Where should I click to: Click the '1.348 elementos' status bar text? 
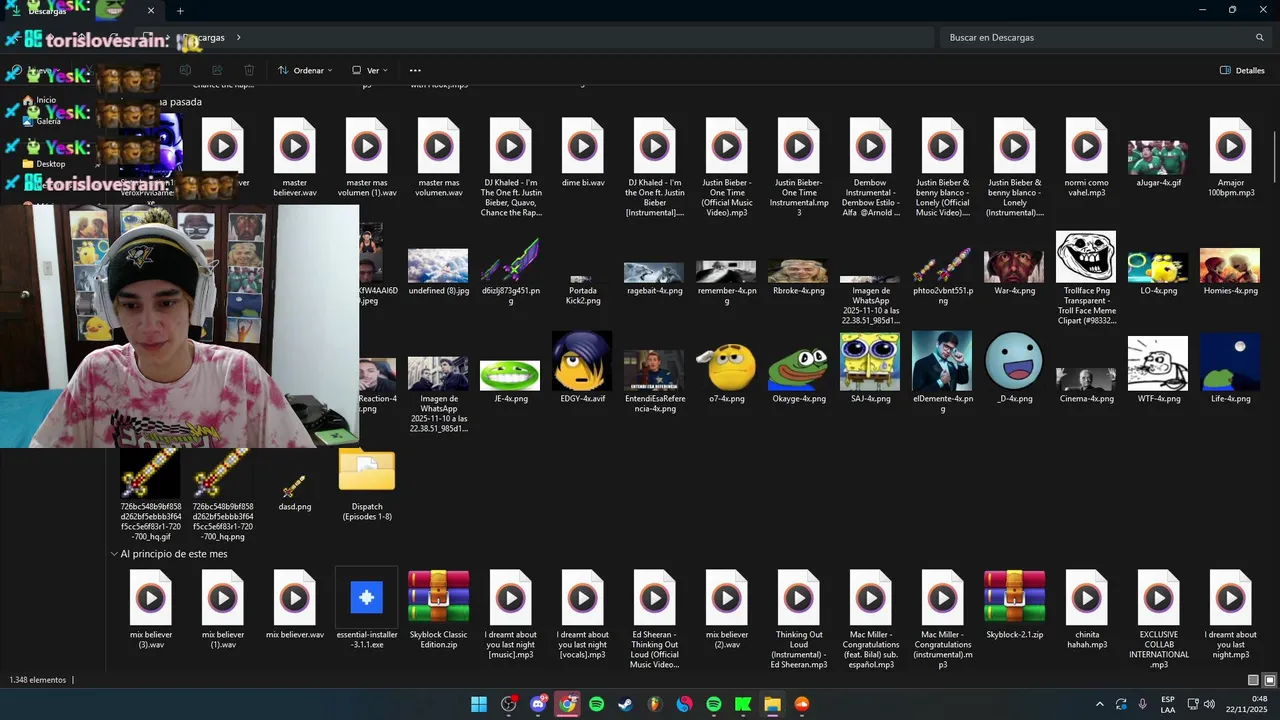click(x=38, y=680)
